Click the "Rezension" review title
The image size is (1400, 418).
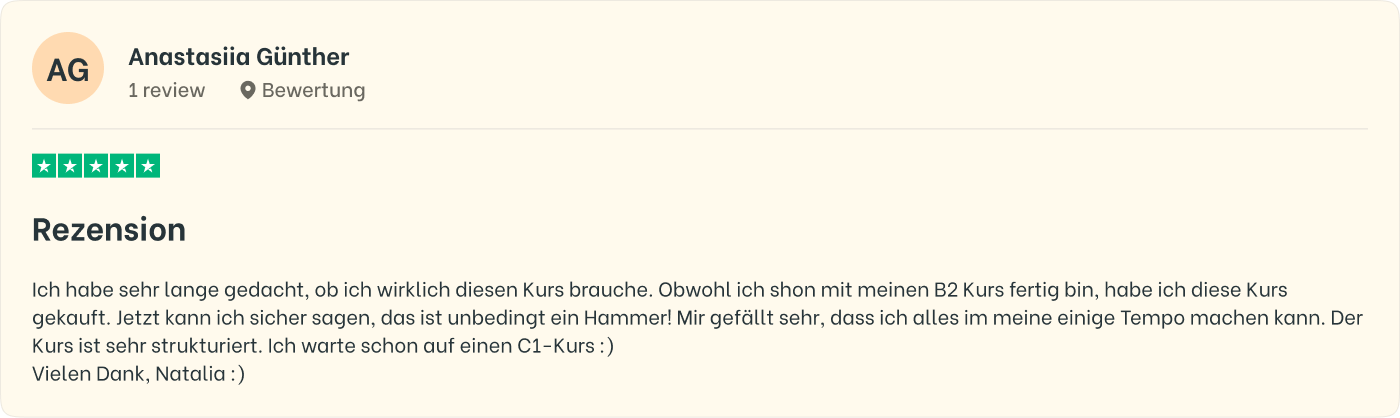pos(109,230)
